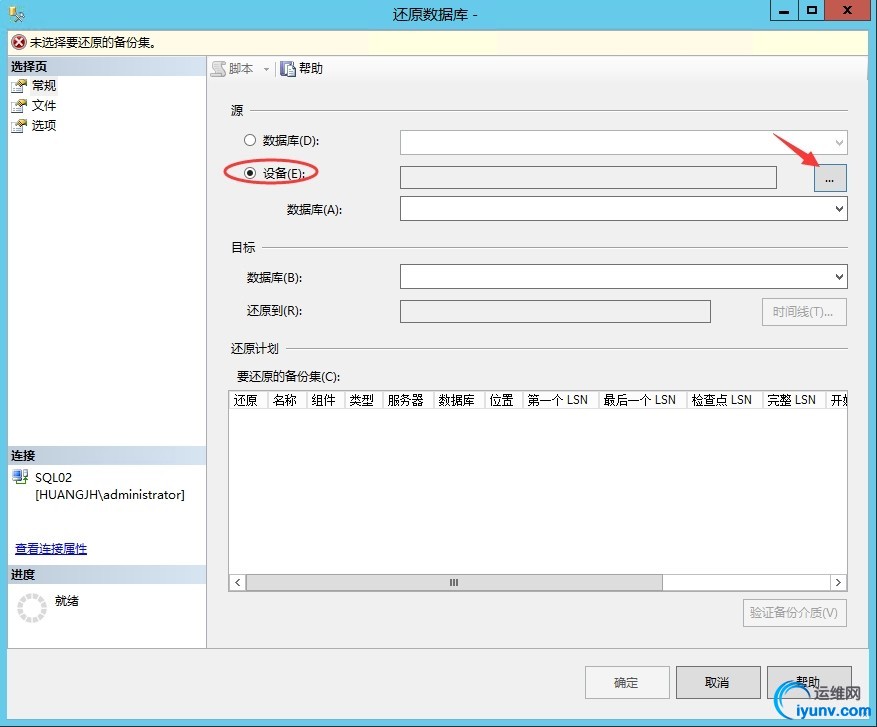Click the 帮助 toolbar label
This screenshot has width=877, height=727.
point(311,69)
